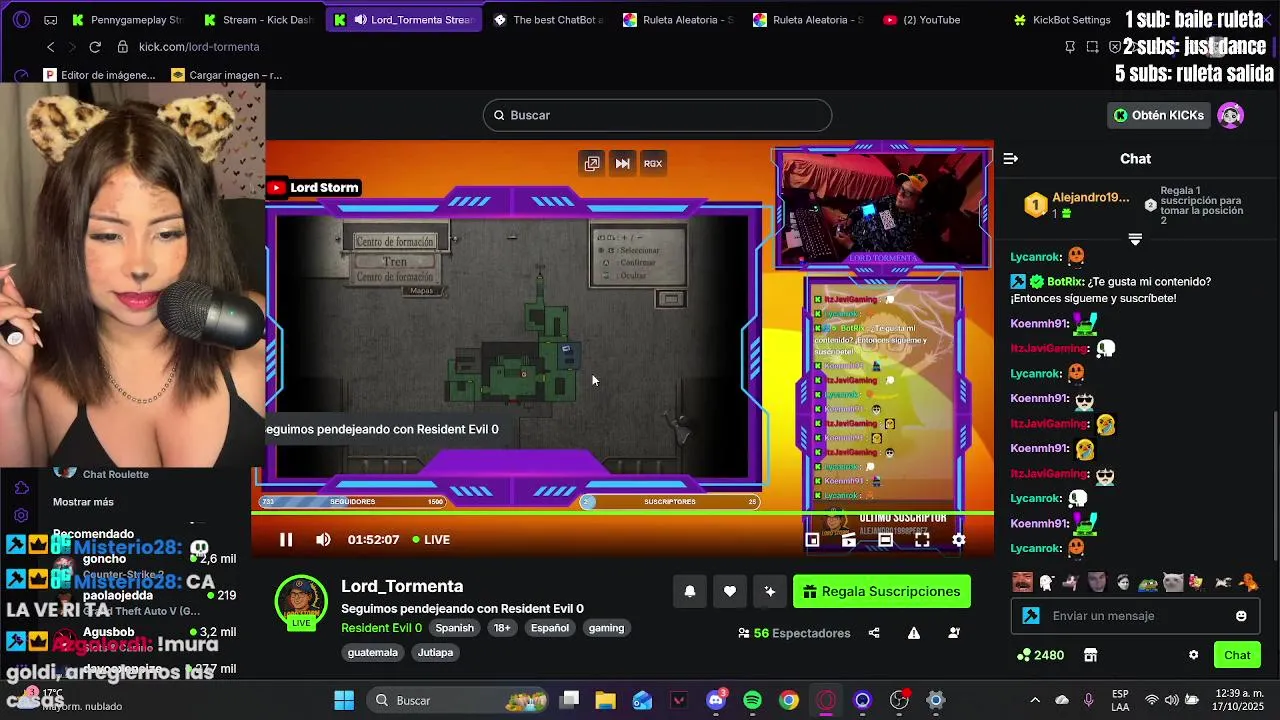Enter fullscreen on the video player
This screenshot has width=1280, height=720.
pos(922,540)
